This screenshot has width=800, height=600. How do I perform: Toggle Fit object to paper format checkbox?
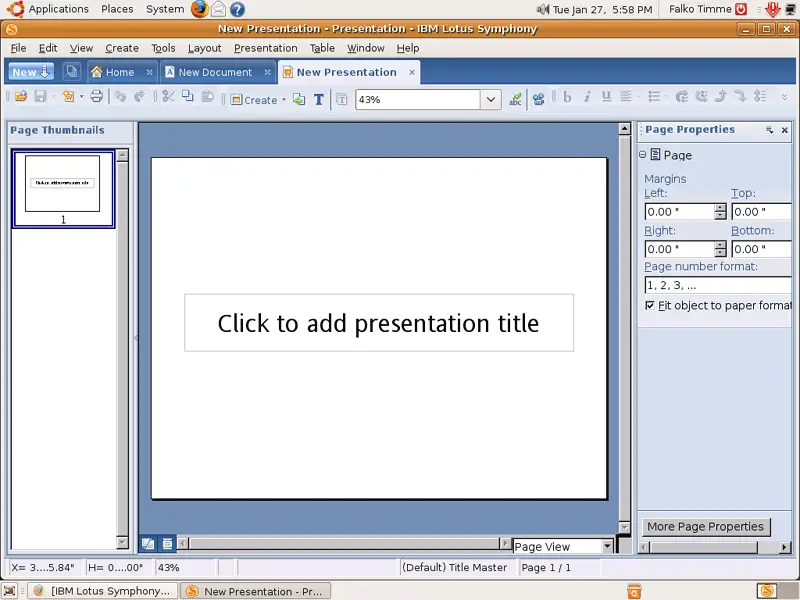tap(649, 306)
